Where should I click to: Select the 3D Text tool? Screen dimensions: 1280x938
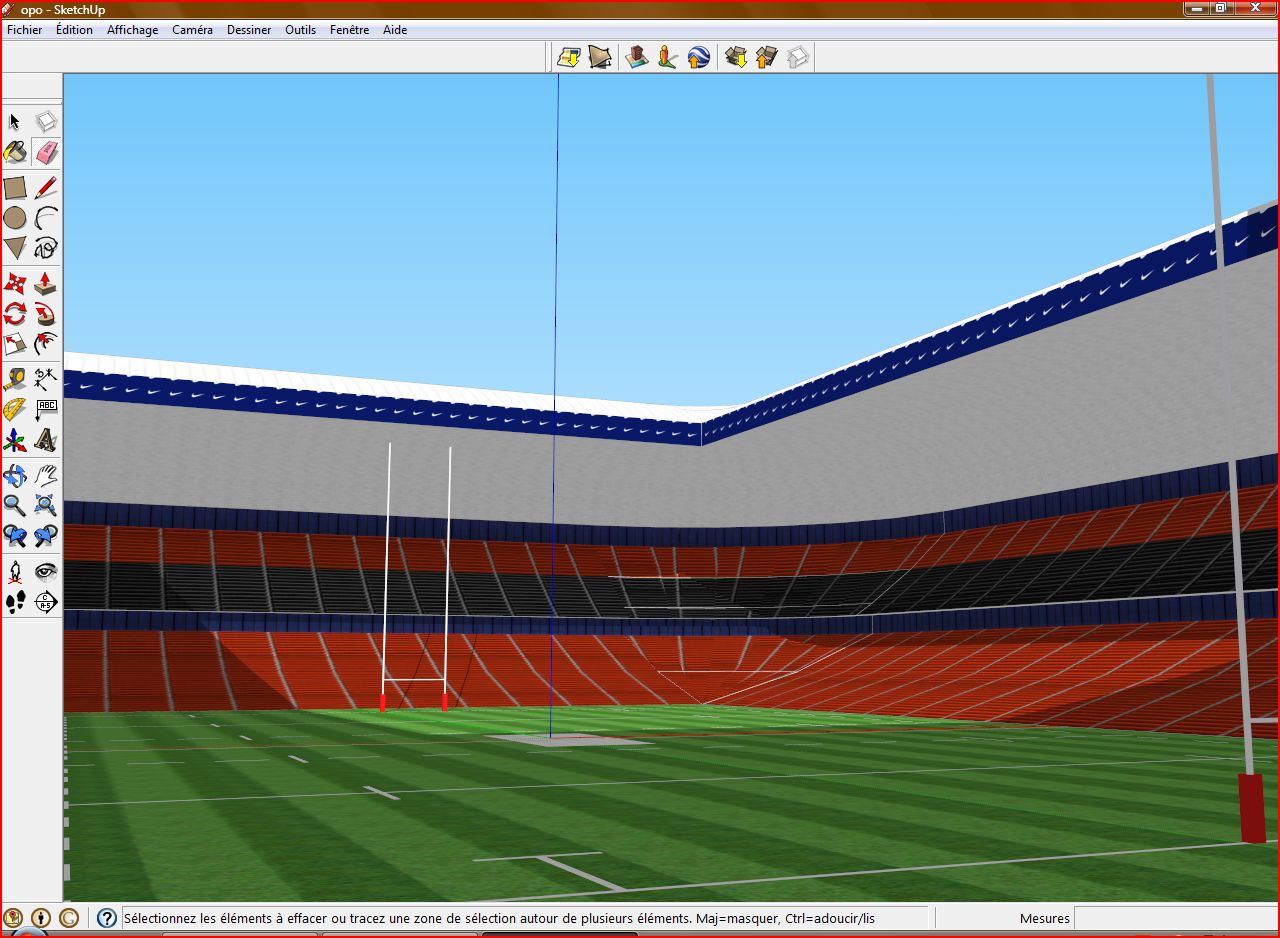click(46, 440)
